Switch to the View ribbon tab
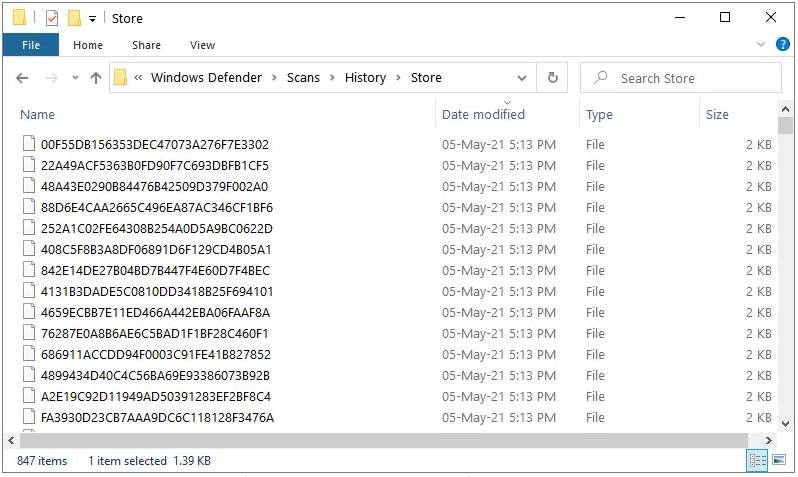 (202, 45)
